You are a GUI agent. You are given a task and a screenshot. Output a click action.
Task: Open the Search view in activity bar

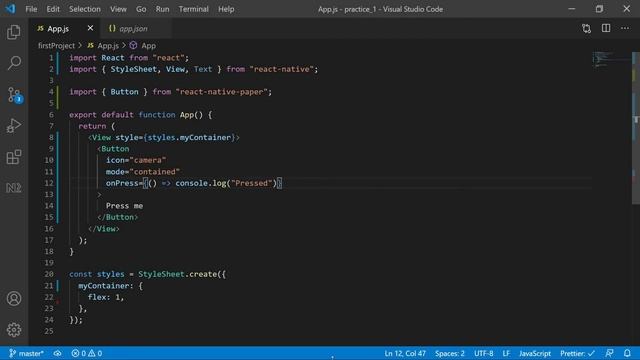(x=14, y=63)
